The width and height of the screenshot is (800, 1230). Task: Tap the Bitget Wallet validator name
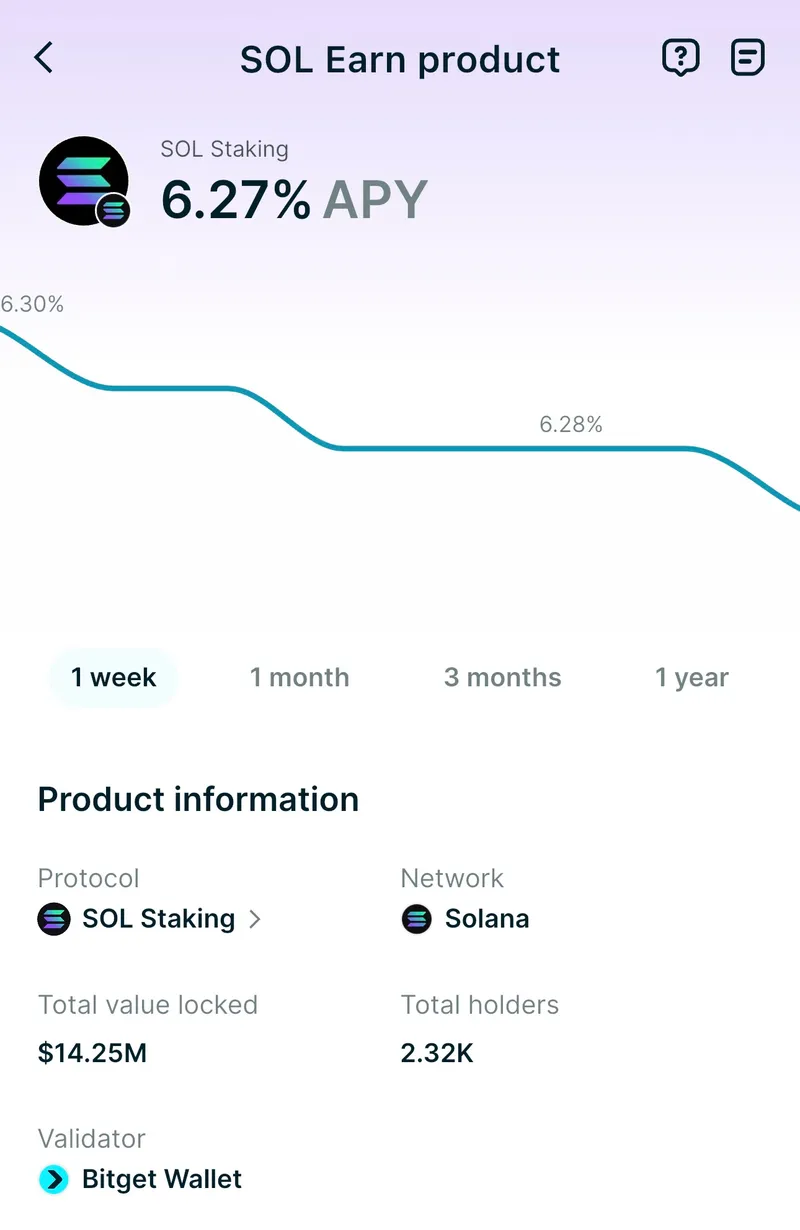[x=162, y=1179]
